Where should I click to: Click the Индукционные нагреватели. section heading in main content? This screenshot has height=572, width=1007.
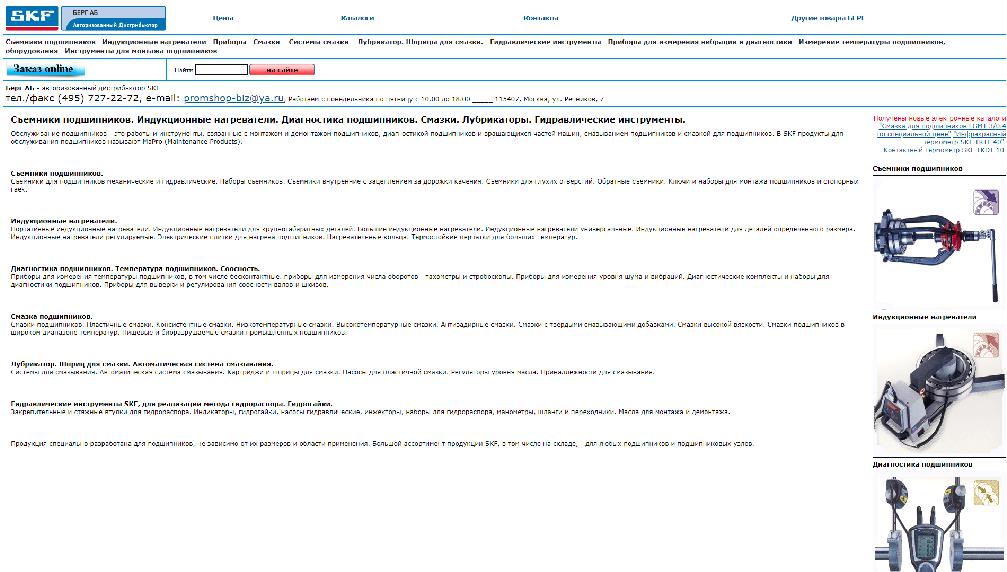(64, 221)
